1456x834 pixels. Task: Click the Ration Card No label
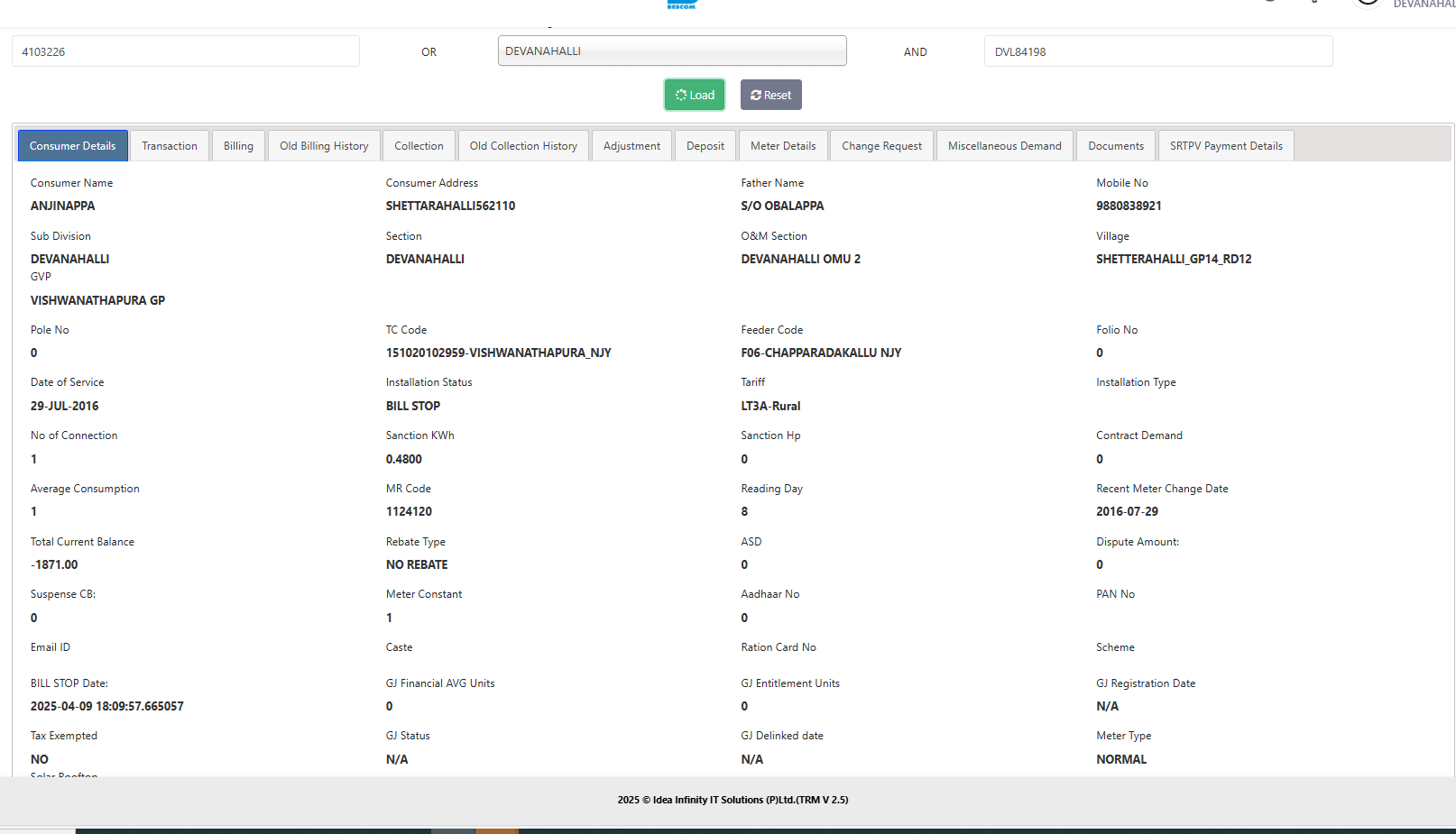[779, 647]
